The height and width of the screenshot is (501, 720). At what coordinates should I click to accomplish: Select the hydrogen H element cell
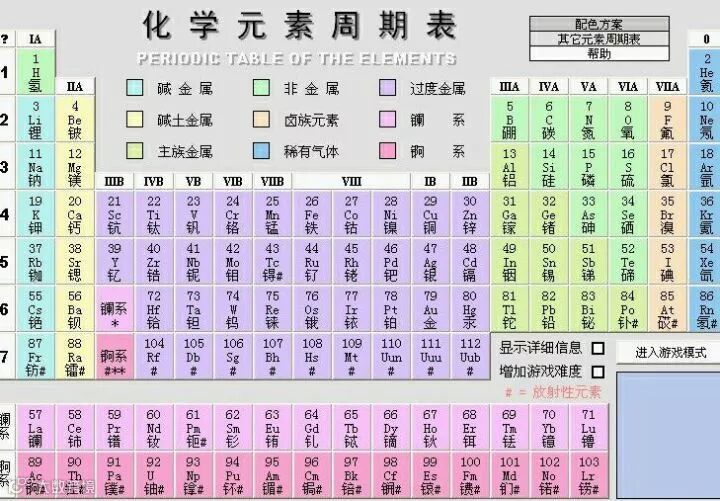(35, 72)
